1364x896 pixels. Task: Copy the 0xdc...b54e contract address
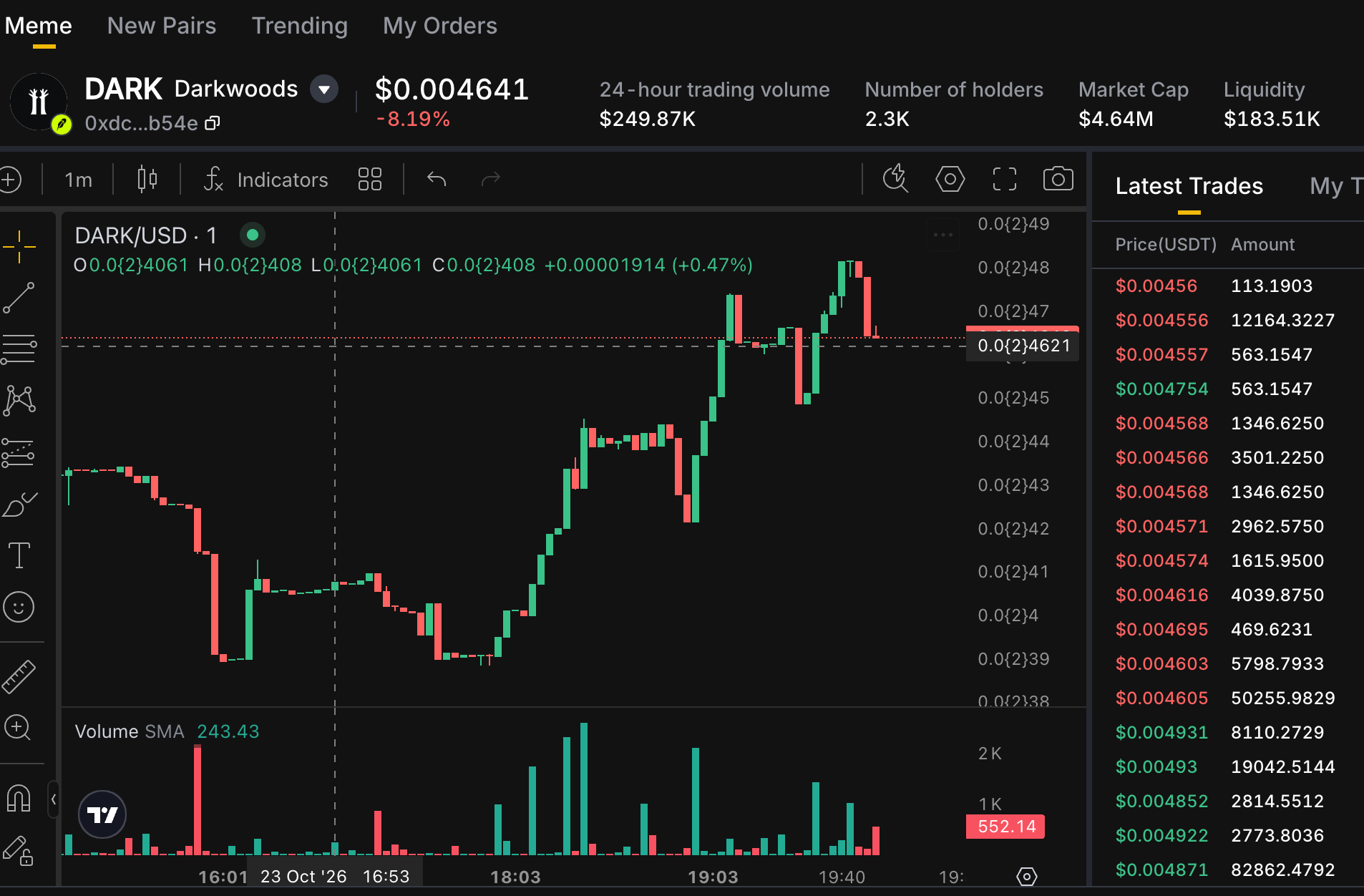213,123
